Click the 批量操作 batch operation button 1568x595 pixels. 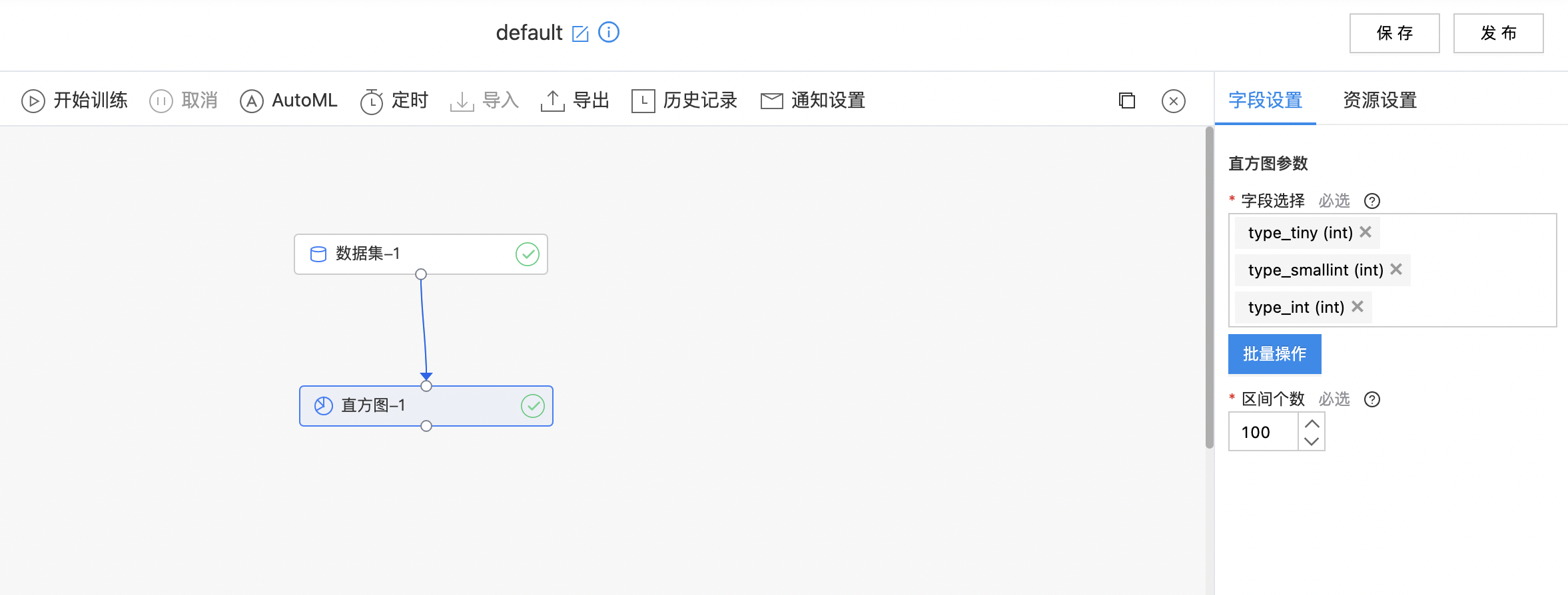coord(1274,354)
